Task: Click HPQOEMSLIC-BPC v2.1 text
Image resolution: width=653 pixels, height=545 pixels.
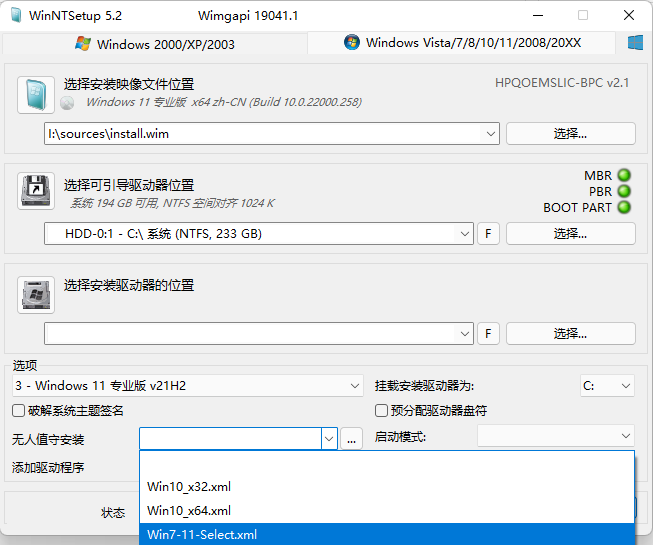Action: tap(562, 83)
